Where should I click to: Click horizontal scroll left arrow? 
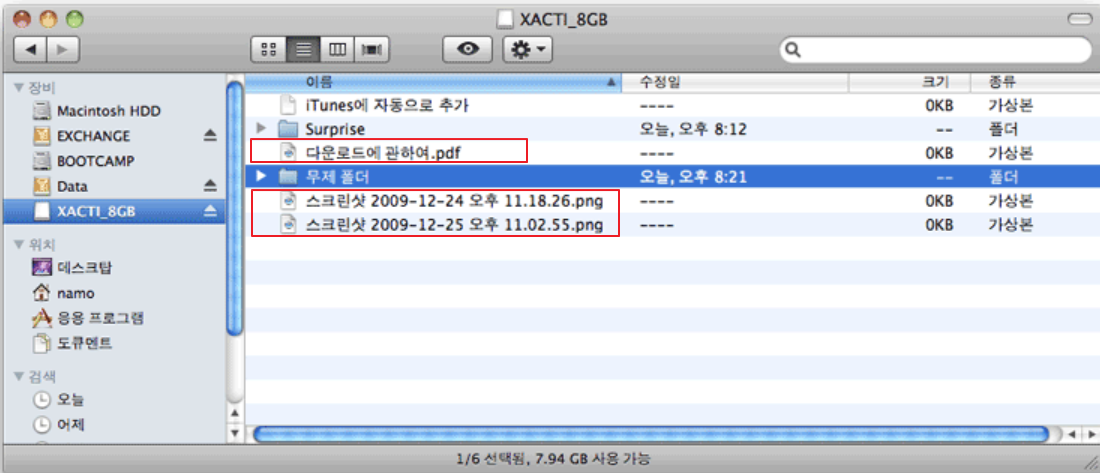point(1072,435)
